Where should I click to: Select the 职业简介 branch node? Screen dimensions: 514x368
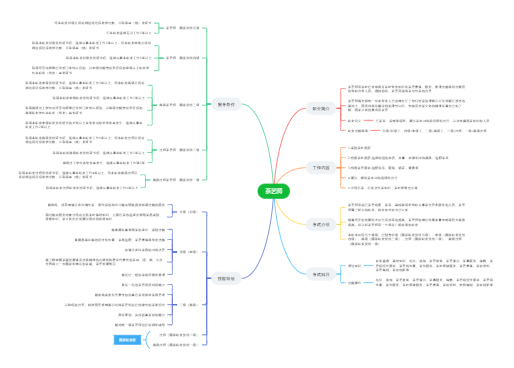pyautogui.click(x=321, y=109)
